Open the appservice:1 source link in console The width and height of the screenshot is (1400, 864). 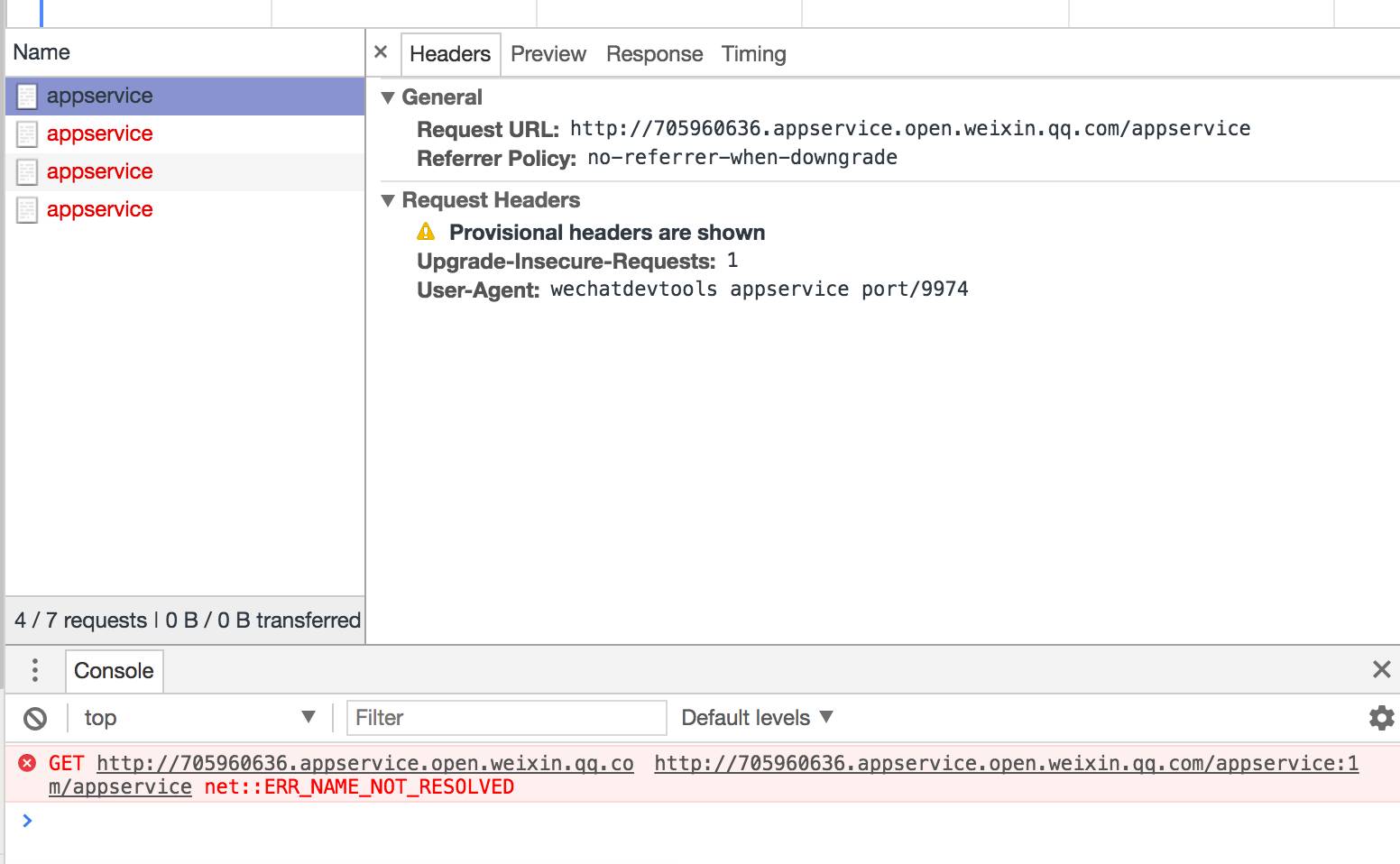click(x=1006, y=763)
